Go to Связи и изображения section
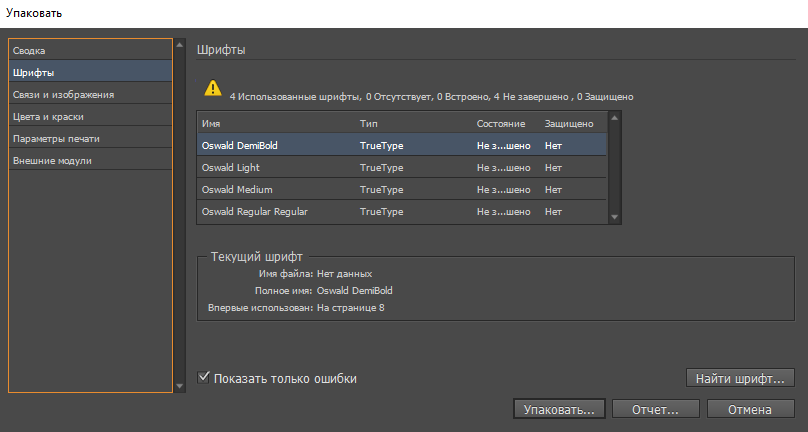808x432 pixels. click(x=63, y=94)
